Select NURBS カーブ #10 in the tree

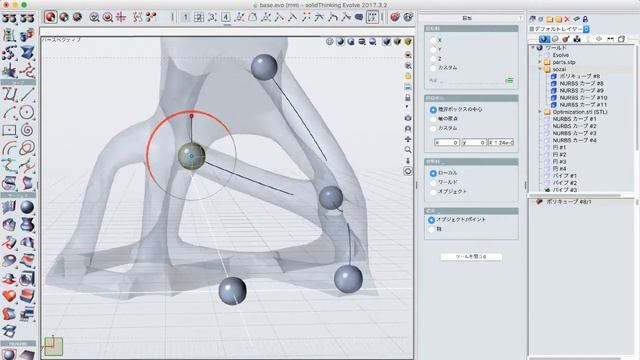(x=583, y=98)
